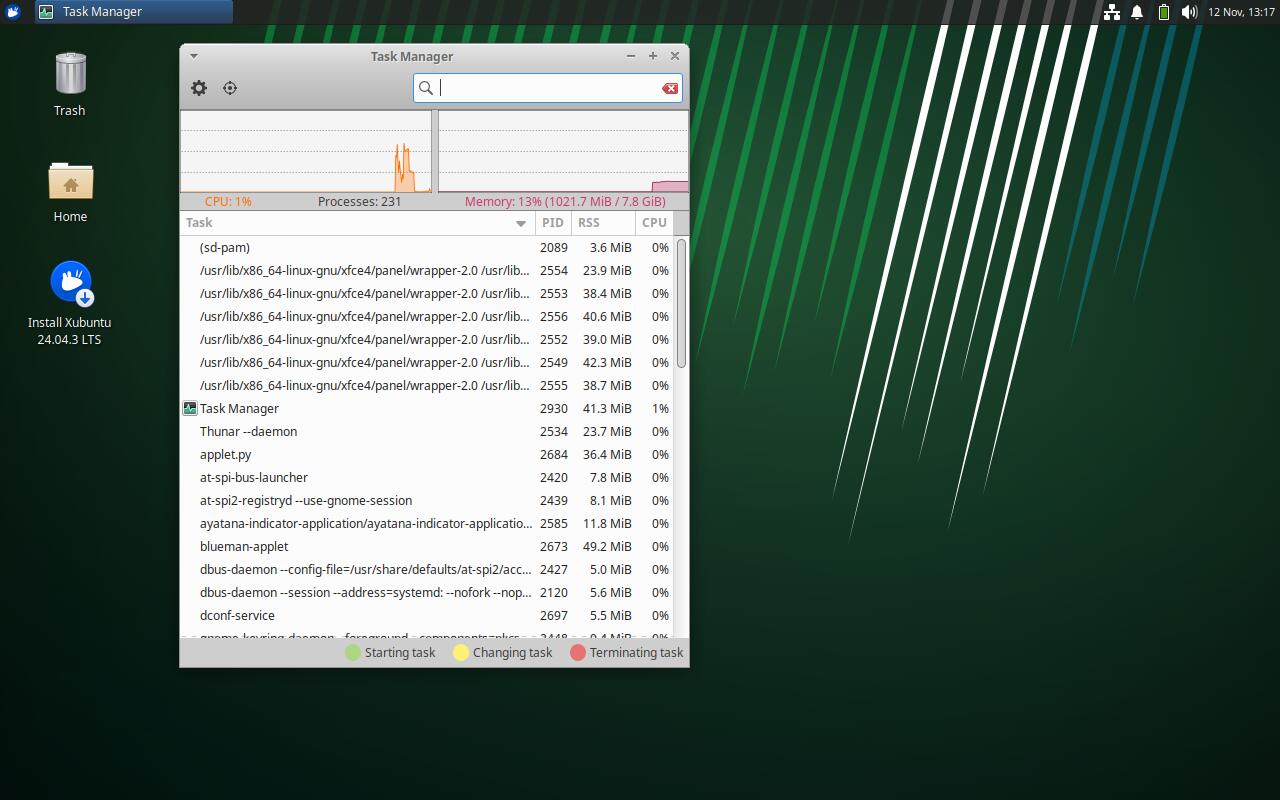The height and width of the screenshot is (800, 1280).
Task: Select wrapper-2.0 process with PID 2552
Action: coord(428,339)
